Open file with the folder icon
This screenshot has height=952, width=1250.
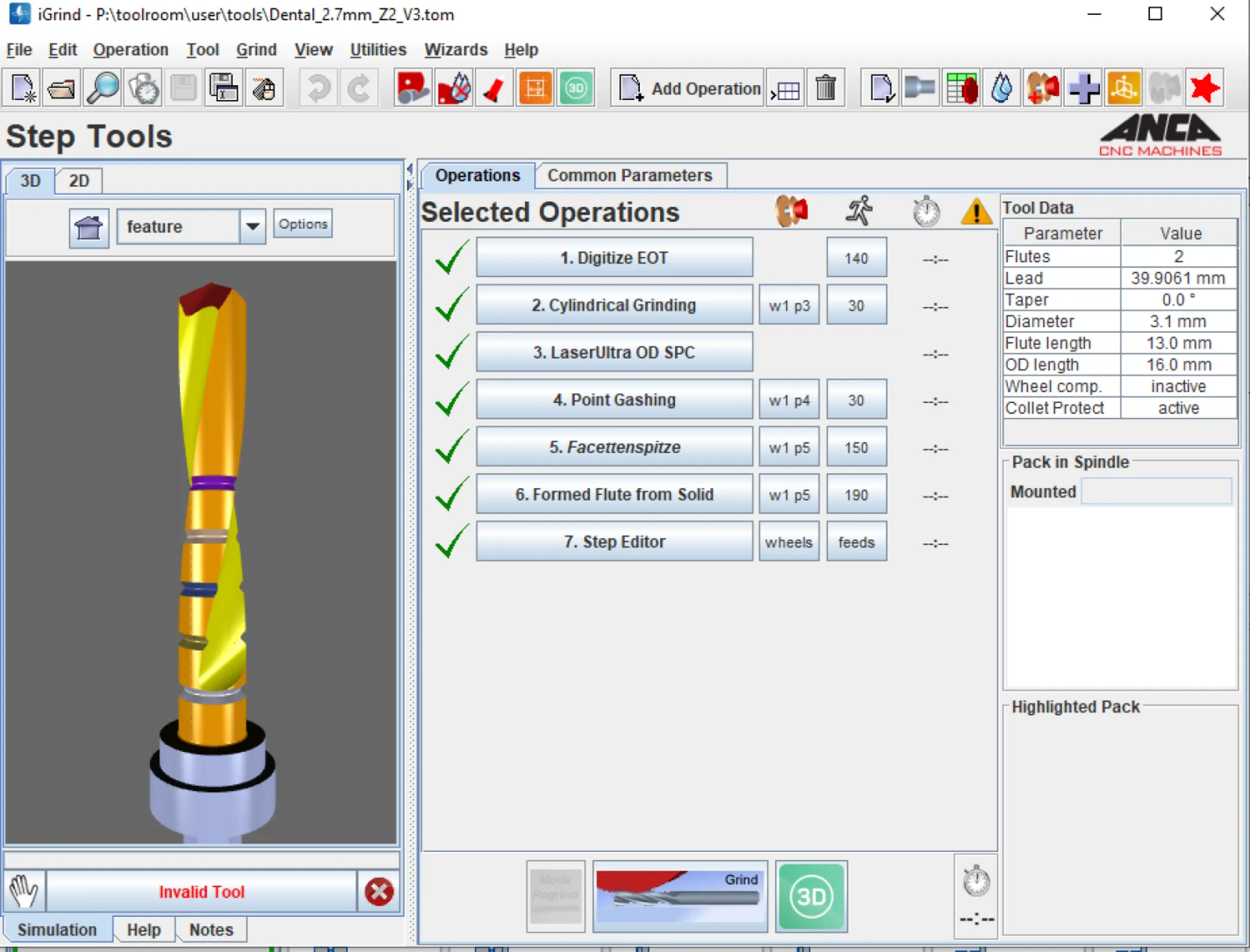pyautogui.click(x=61, y=89)
